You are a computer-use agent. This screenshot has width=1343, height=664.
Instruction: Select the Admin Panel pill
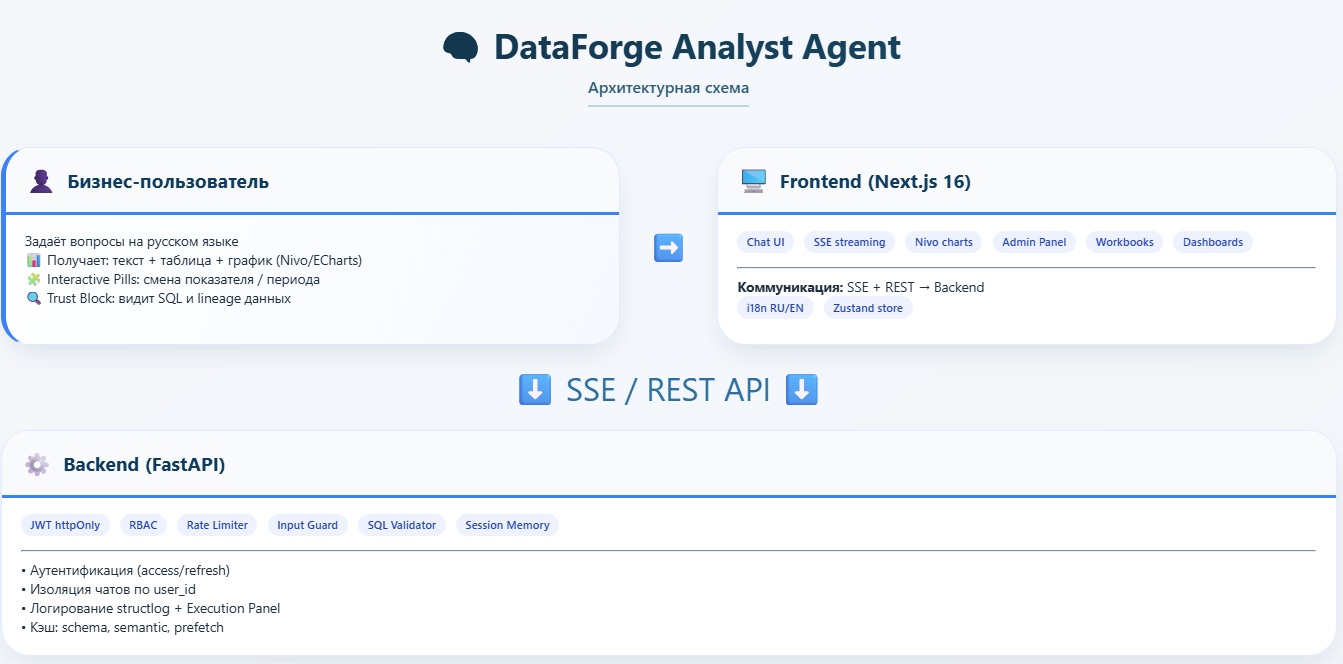[1034, 242]
